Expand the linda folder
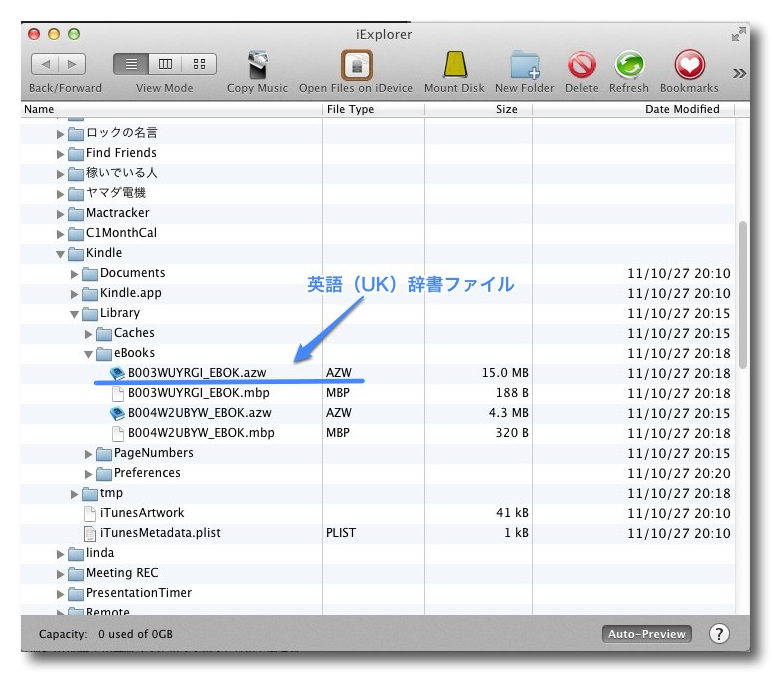771x673 pixels. [60, 555]
